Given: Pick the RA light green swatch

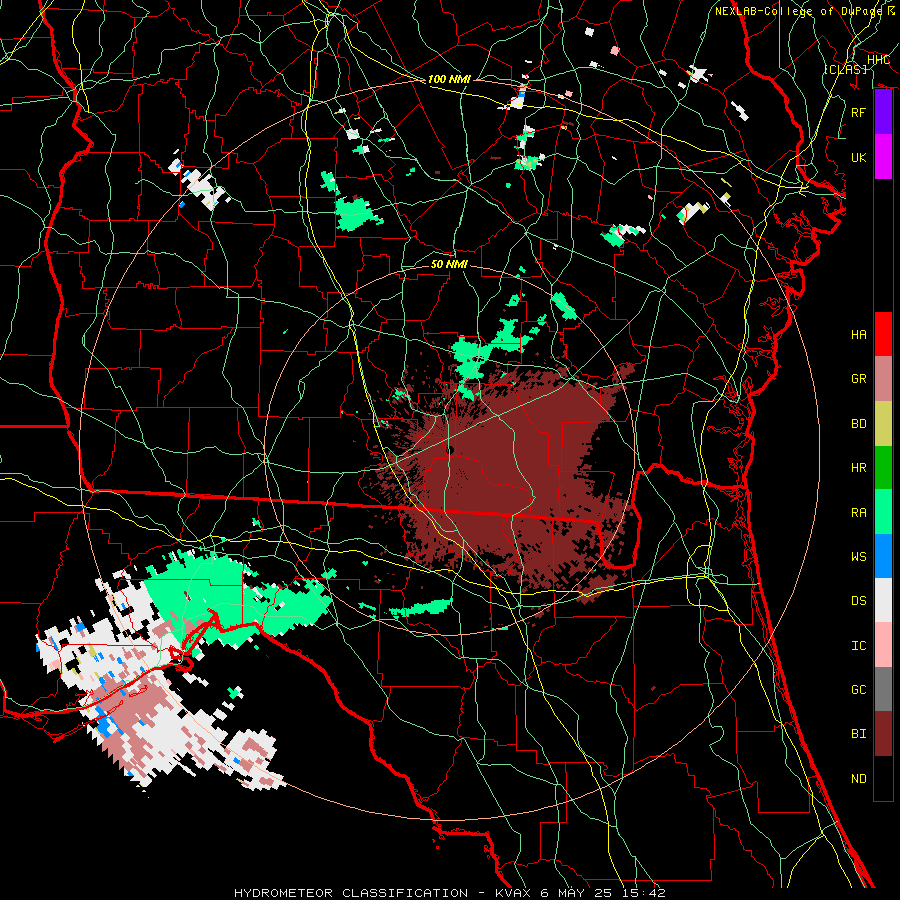Looking at the screenshot, I should pos(883,512).
